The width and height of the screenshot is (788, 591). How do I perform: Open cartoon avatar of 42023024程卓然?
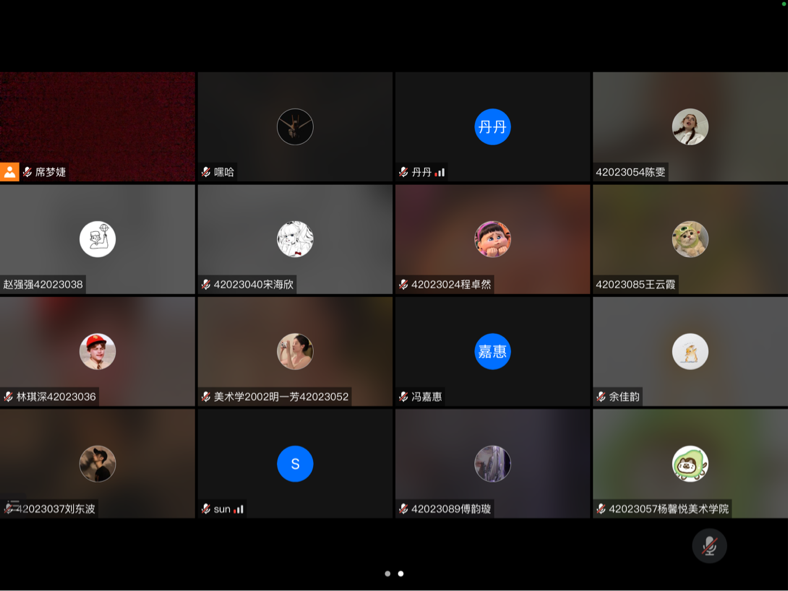(x=492, y=239)
